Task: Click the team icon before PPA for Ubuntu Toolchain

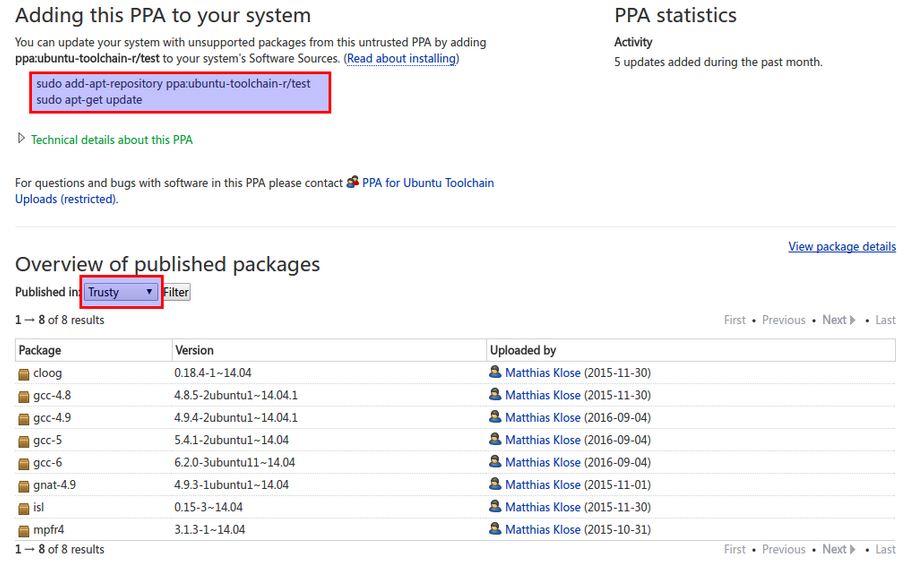Action: 352,182
